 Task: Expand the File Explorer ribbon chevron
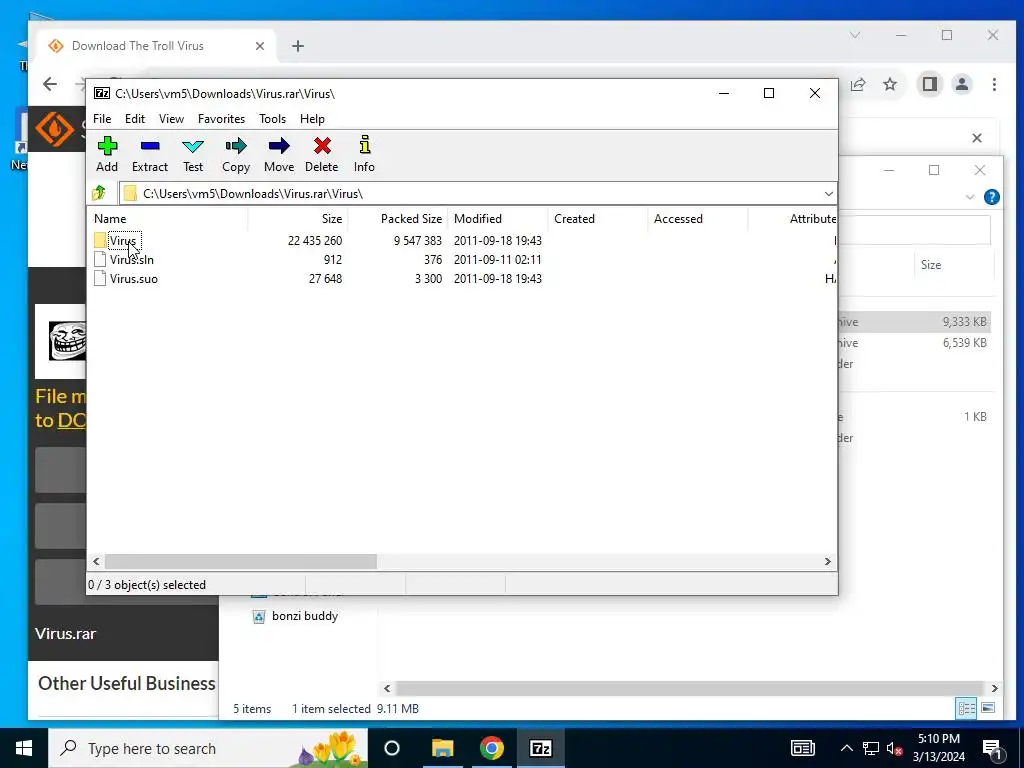point(970,197)
